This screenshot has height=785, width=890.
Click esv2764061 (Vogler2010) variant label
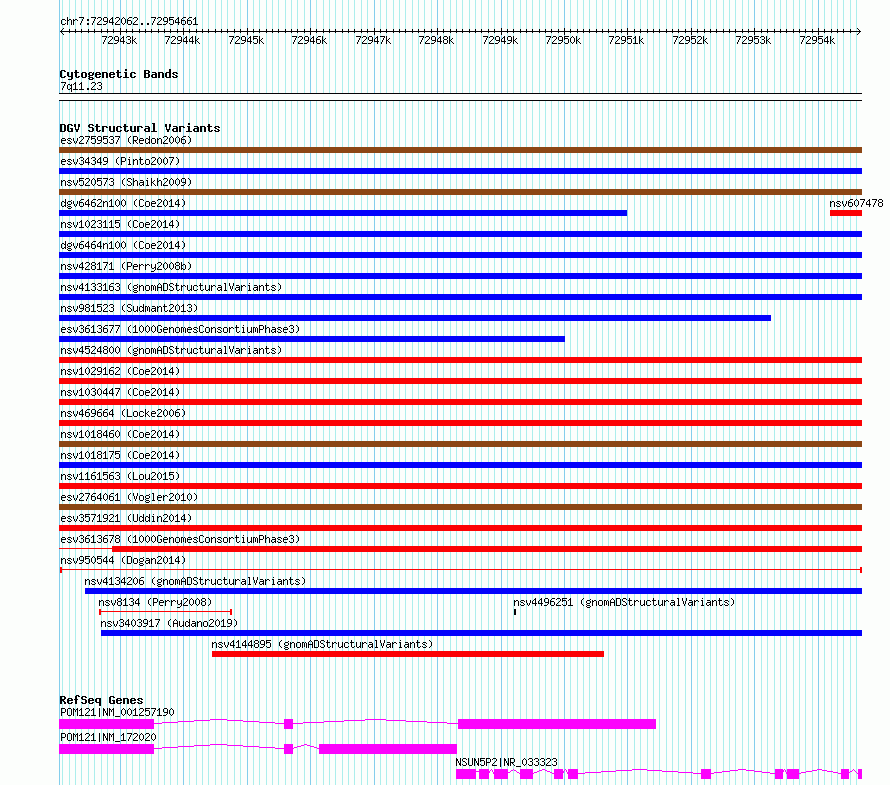point(129,497)
